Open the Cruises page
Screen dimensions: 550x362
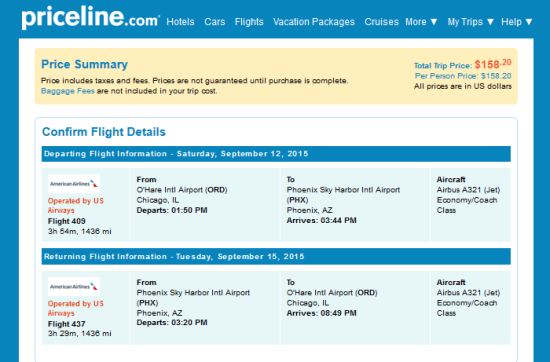(x=382, y=22)
